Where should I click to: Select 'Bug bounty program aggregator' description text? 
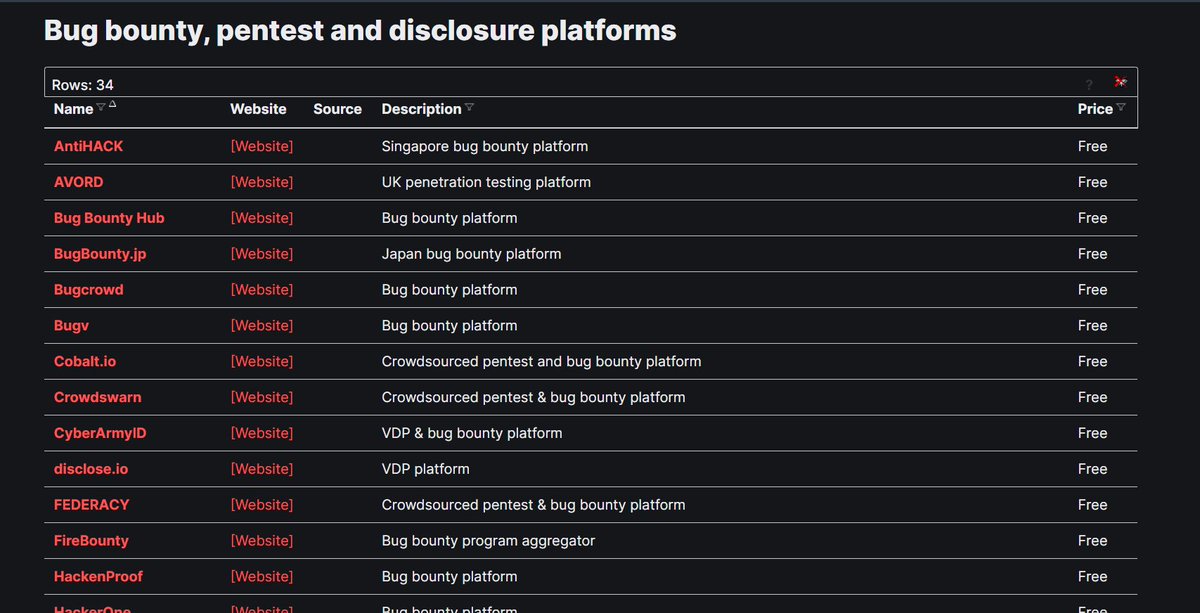coord(488,541)
